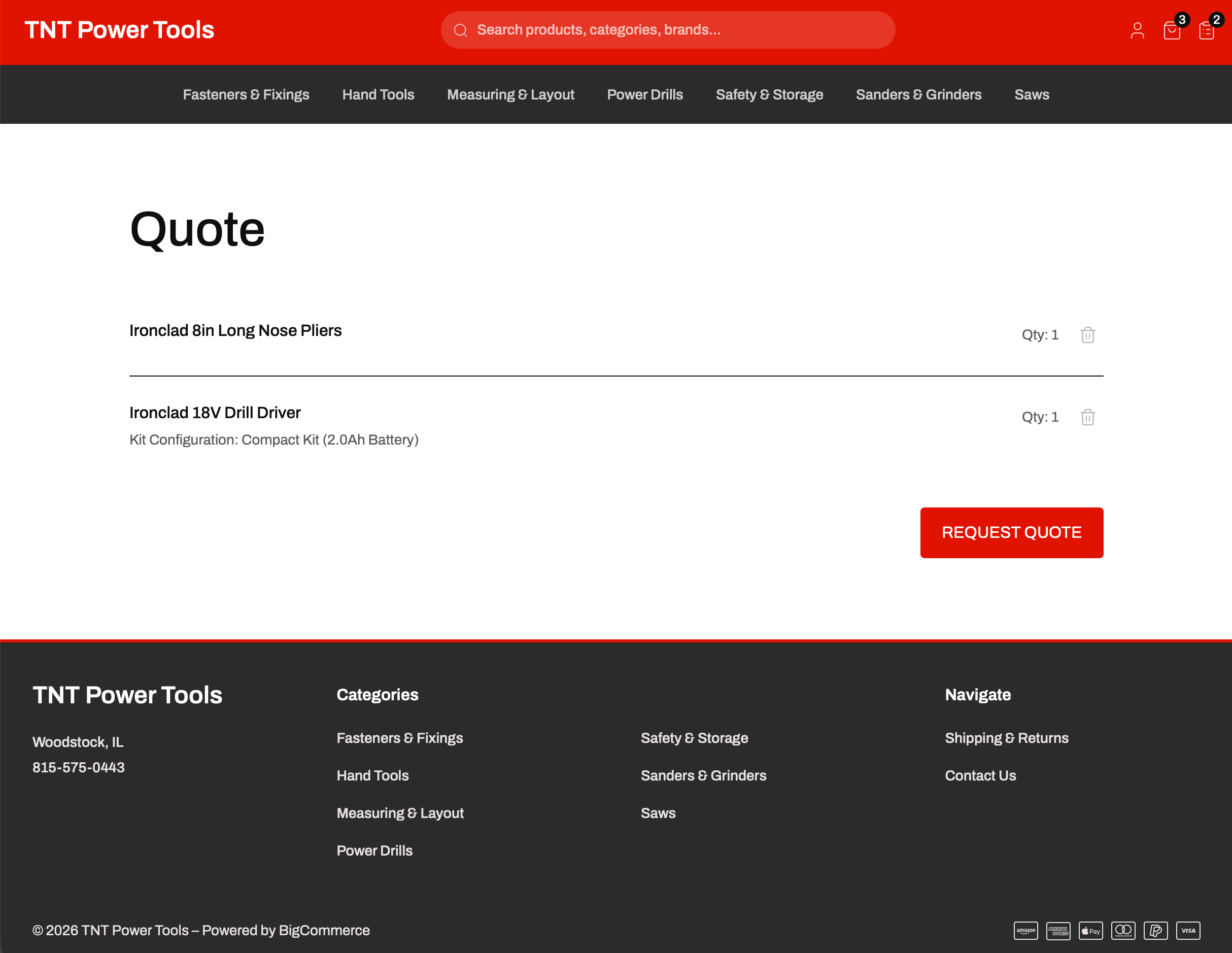Click the phone number 815-575-0443
This screenshot has height=953, width=1232.
(79, 767)
